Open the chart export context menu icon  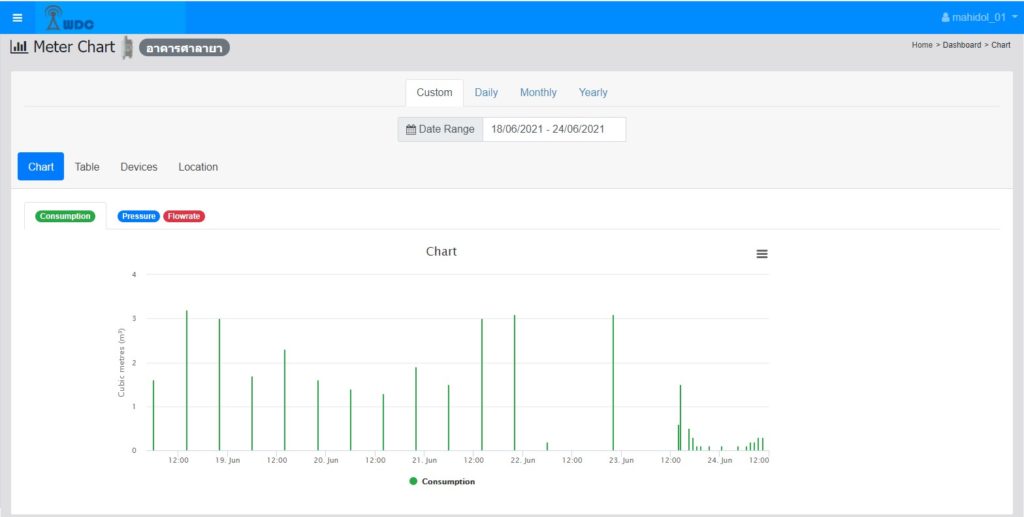click(x=762, y=254)
